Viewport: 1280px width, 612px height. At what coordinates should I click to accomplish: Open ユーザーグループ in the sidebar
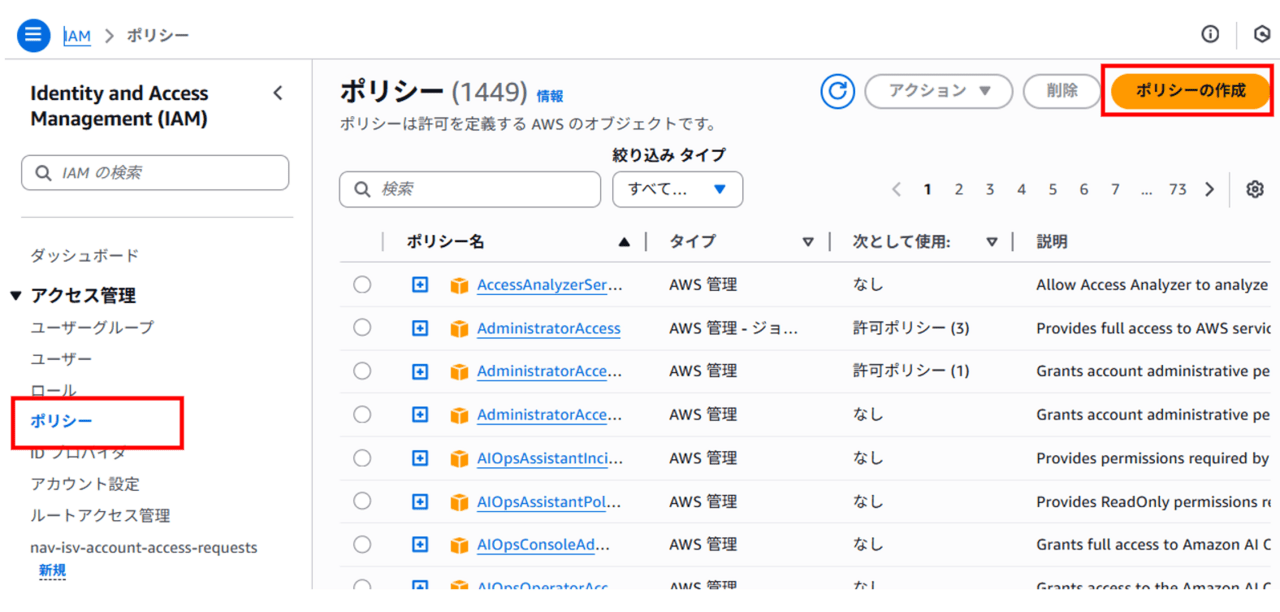click(x=92, y=327)
